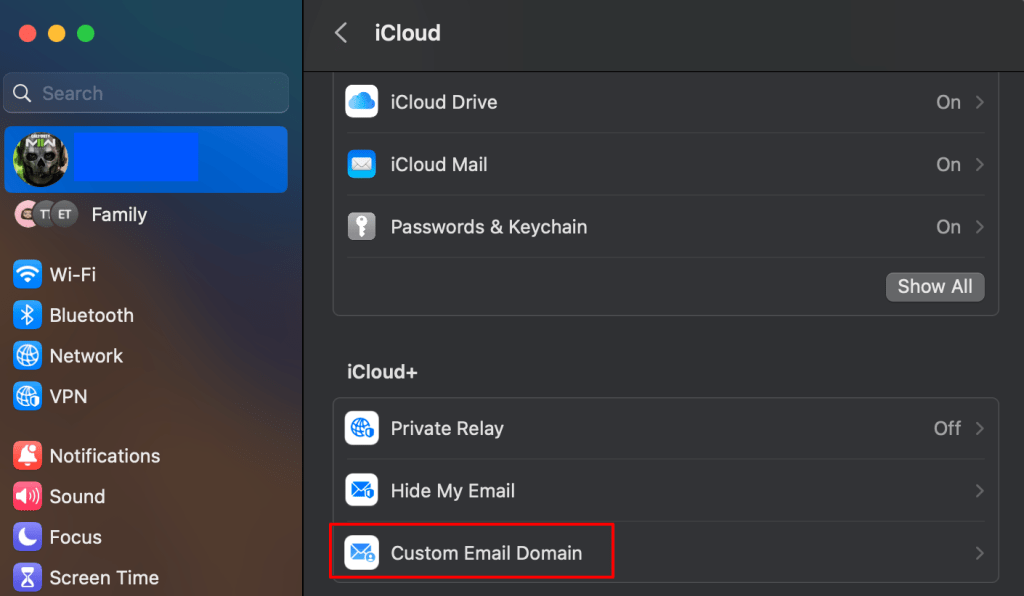Select VPN in the sidebar
Image resolution: width=1024 pixels, height=596 pixels.
(x=67, y=397)
